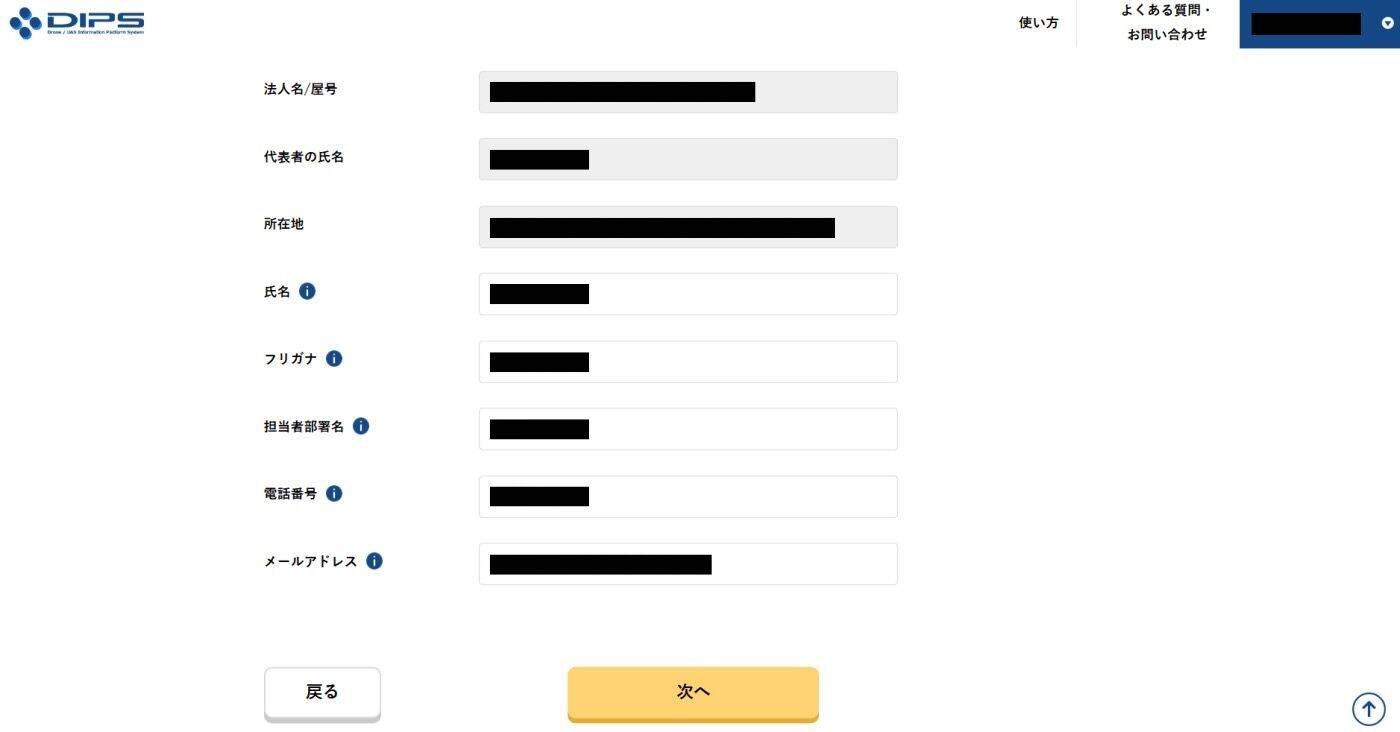Image resolution: width=1400 pixels, height=732 pixels.
Task: Open the 使い方 menu item
Action: tap(1038, 23)
